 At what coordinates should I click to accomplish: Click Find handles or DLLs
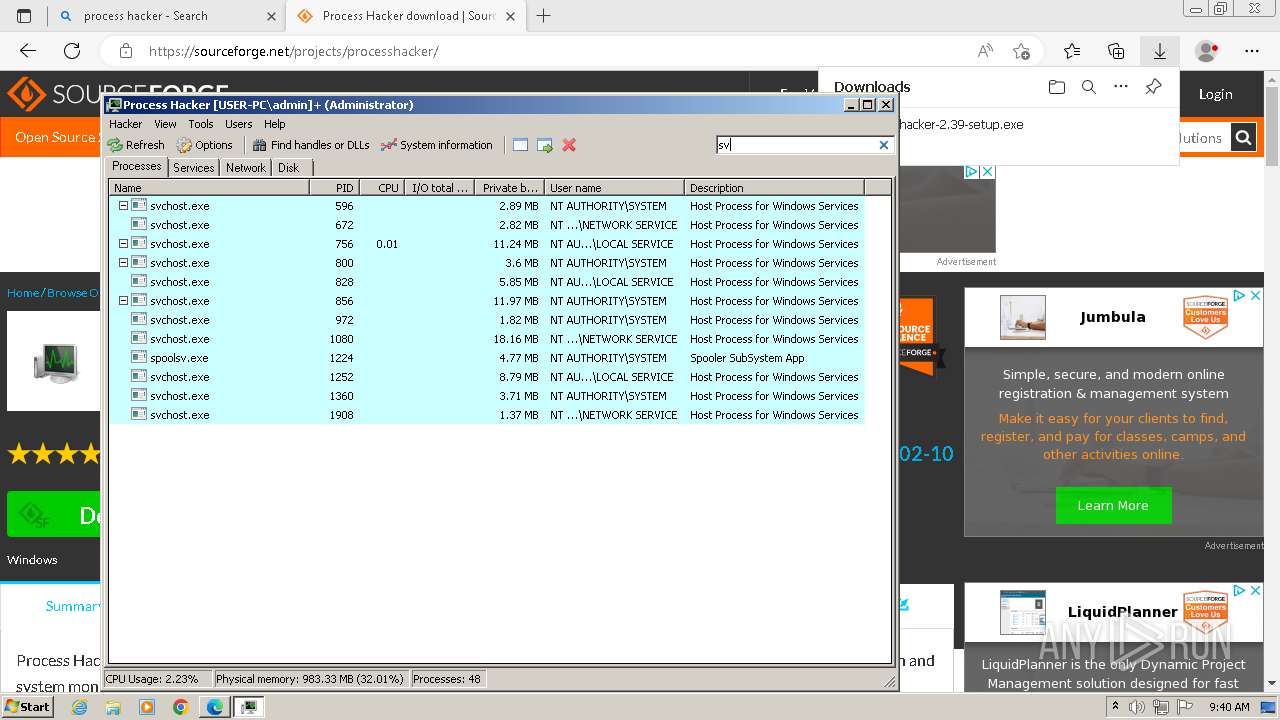(311, 145)
